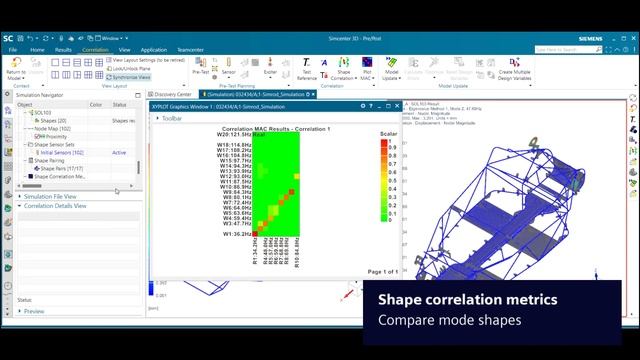Open Plot MAC dropdown arrow

pos(373,78)
